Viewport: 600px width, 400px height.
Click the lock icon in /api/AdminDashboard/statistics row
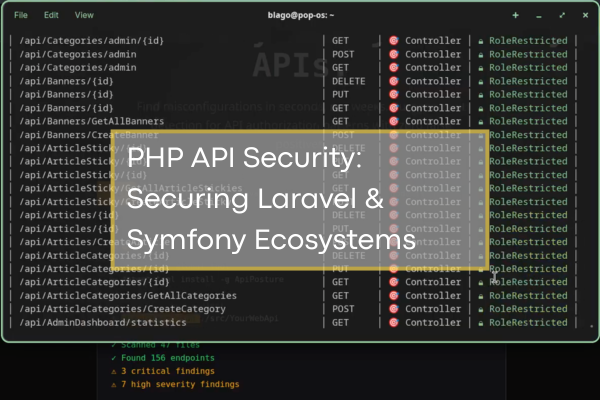tap(481, 323)
